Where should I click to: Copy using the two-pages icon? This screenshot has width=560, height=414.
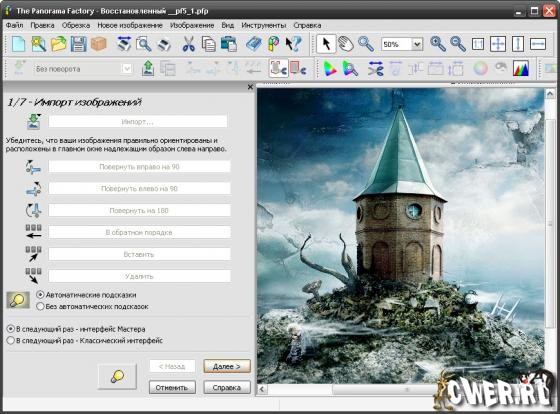coord(209,44)
